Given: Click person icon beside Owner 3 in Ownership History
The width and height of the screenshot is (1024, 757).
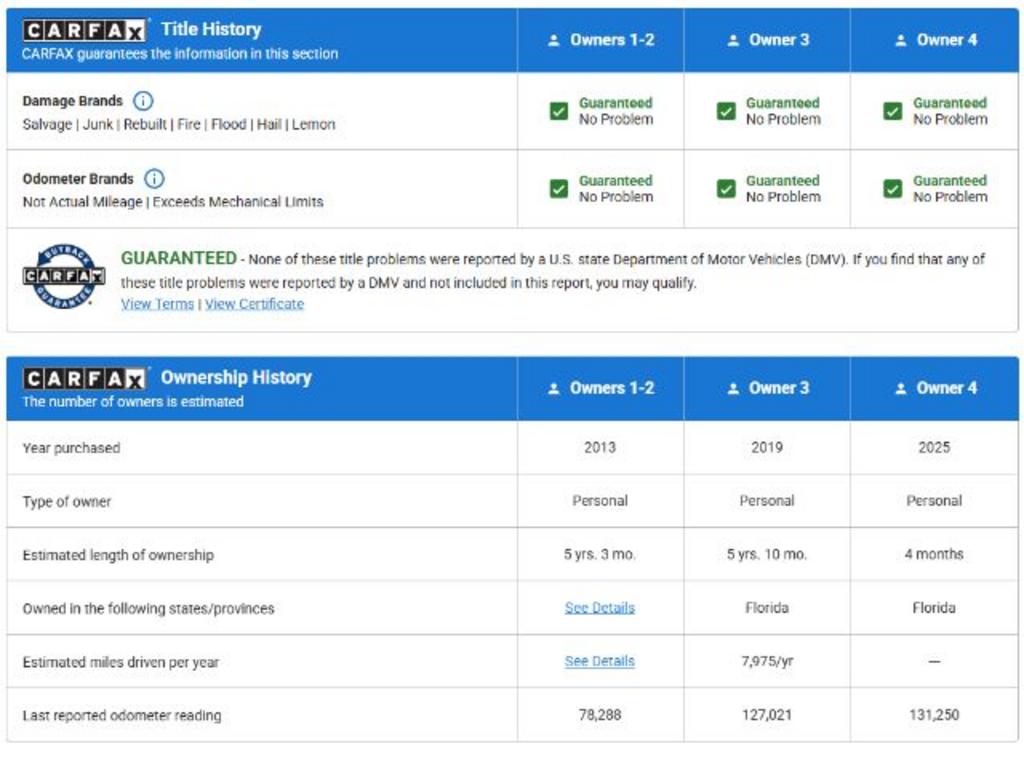Looking at the screenshot, I should pos(733,389).
